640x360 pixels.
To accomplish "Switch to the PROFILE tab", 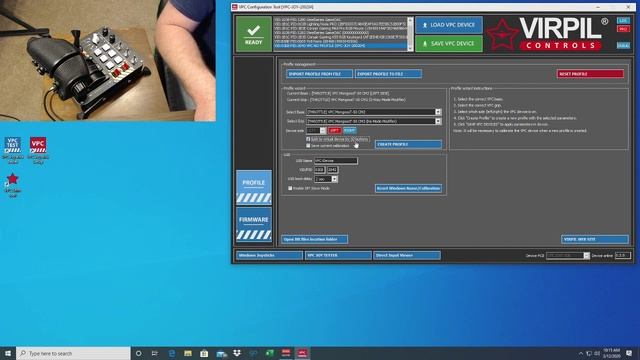I will click(253, 187).
